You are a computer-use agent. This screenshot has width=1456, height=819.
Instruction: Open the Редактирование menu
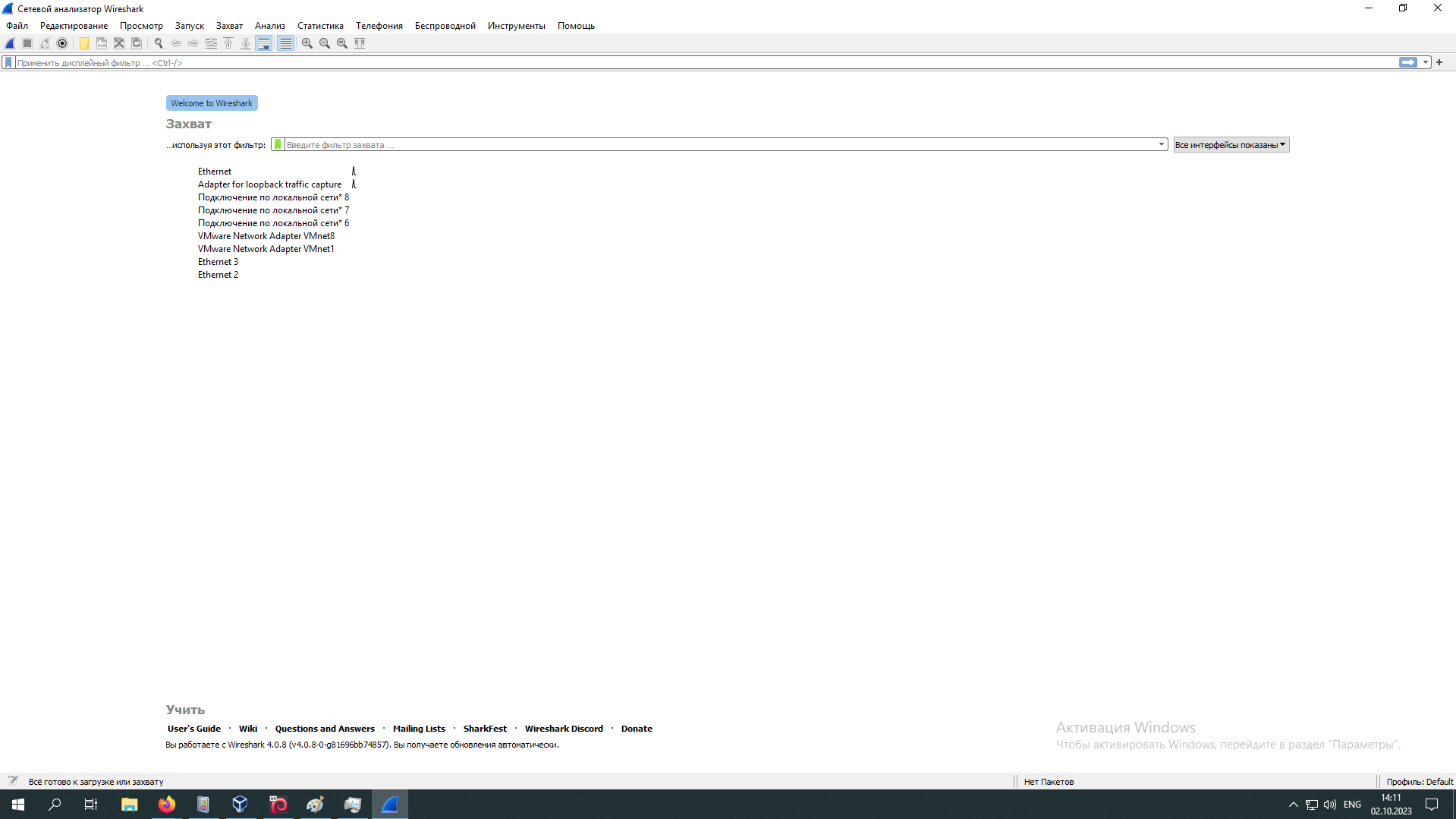[x=74, y=26]
